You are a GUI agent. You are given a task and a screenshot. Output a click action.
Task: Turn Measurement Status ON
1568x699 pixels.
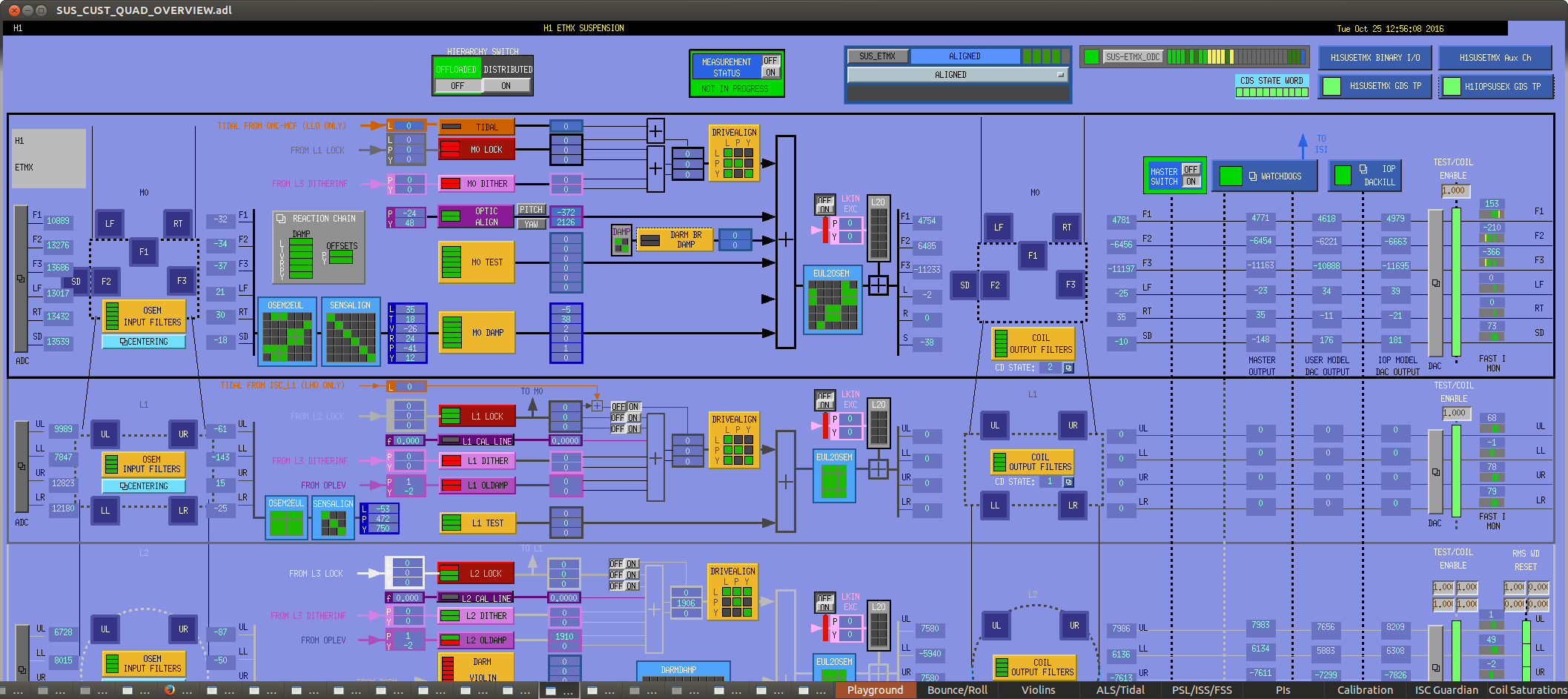(771, 73)
